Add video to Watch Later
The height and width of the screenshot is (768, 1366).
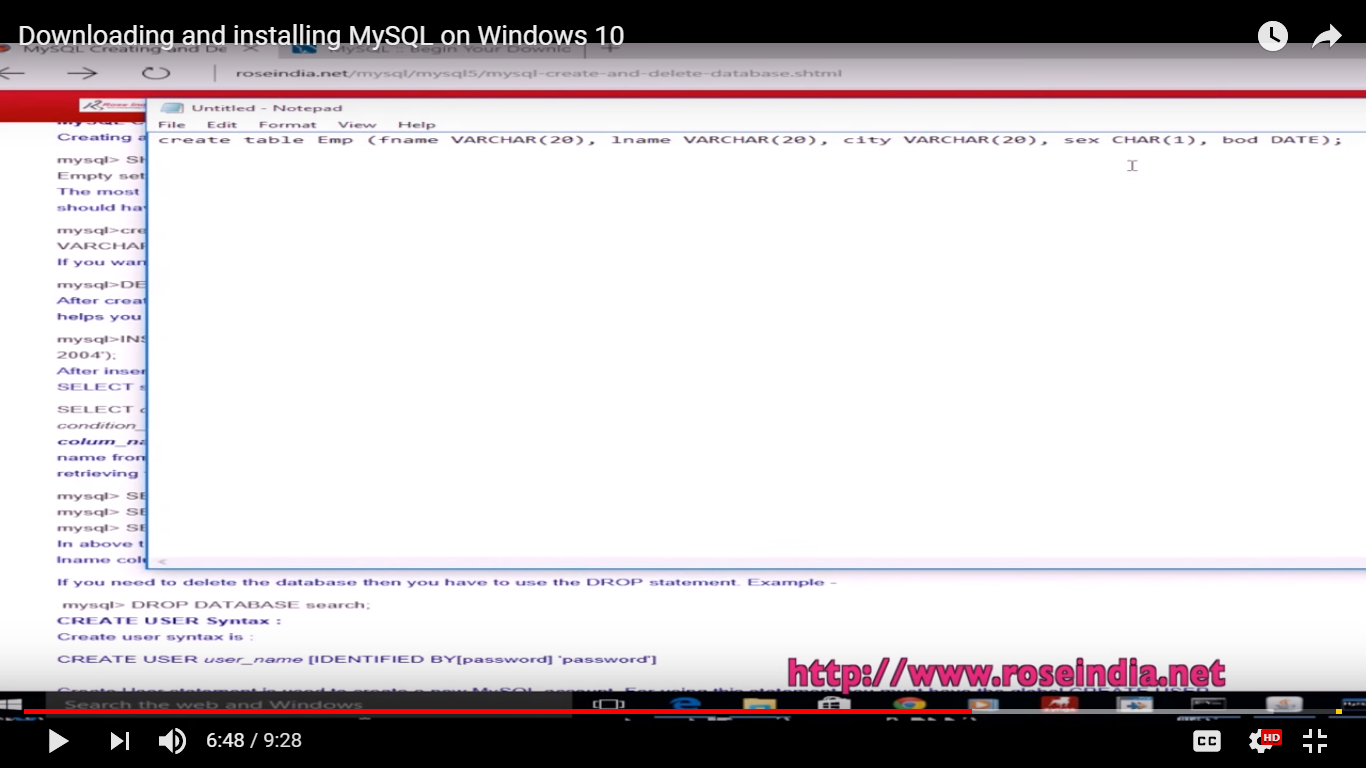[x=1272, y=37]
